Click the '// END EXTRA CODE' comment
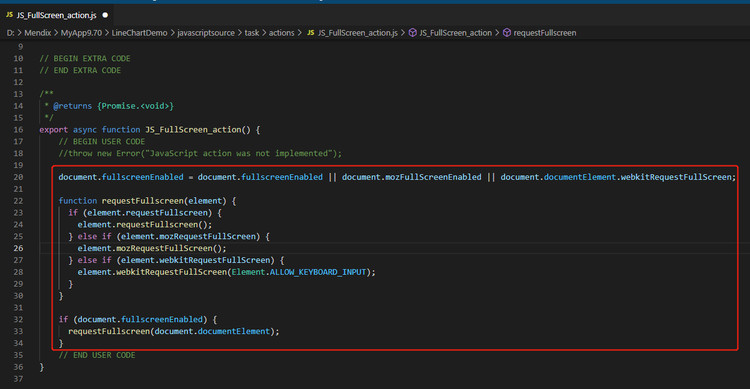Screen dimensions: 750x389 pos(80,70)
